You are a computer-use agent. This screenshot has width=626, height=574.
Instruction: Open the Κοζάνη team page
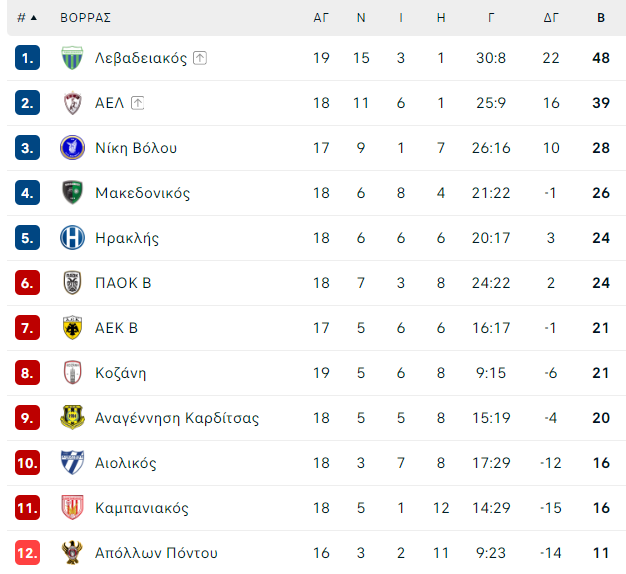coord(121,373)
